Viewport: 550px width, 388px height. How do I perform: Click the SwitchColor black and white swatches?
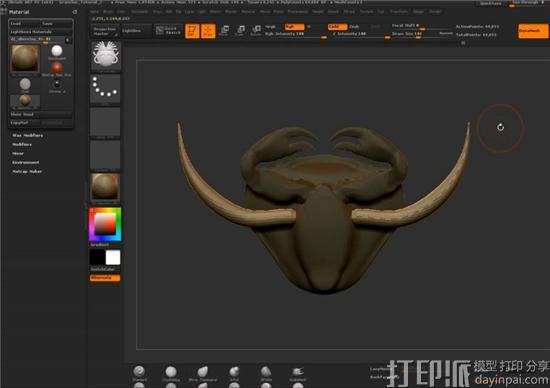tap(105, 257)
